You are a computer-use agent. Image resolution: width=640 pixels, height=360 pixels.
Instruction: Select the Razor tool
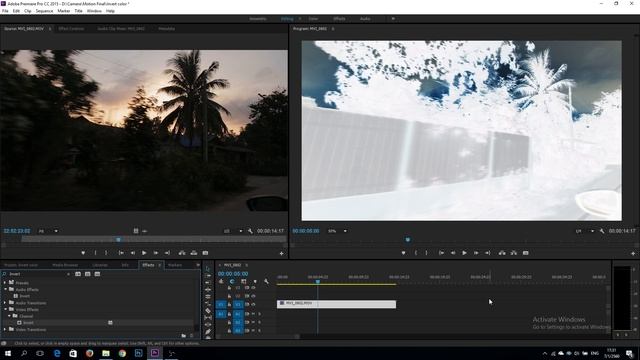pyautogui.click(x=208, y=311)
